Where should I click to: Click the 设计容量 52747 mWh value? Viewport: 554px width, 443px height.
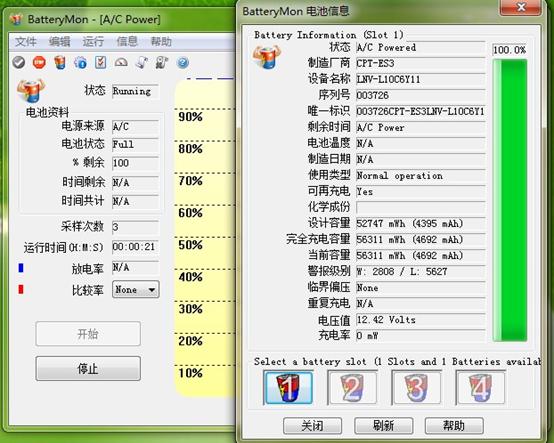[x=420, y=224]
